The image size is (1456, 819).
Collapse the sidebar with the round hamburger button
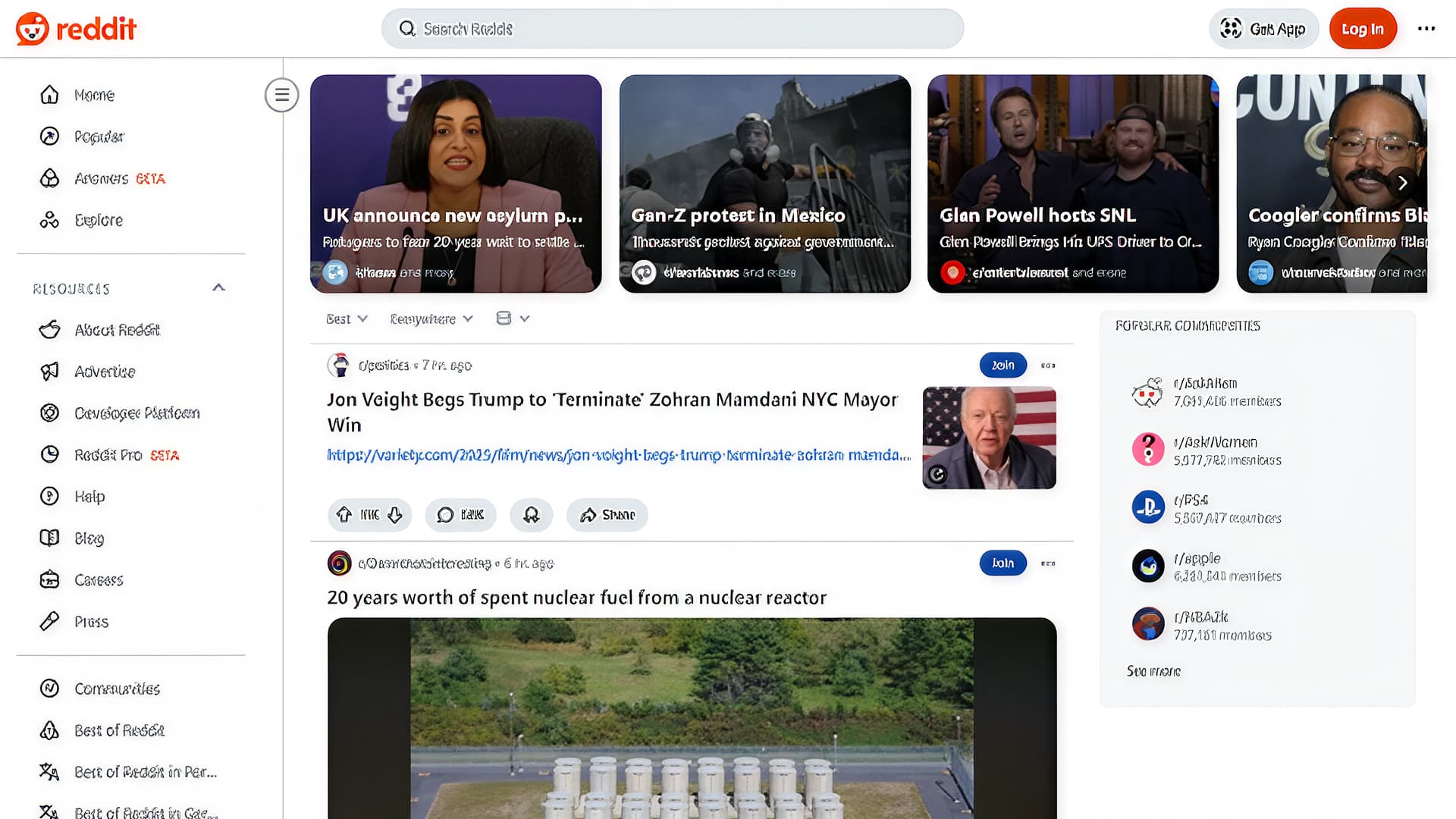click(x=281, y=95)
